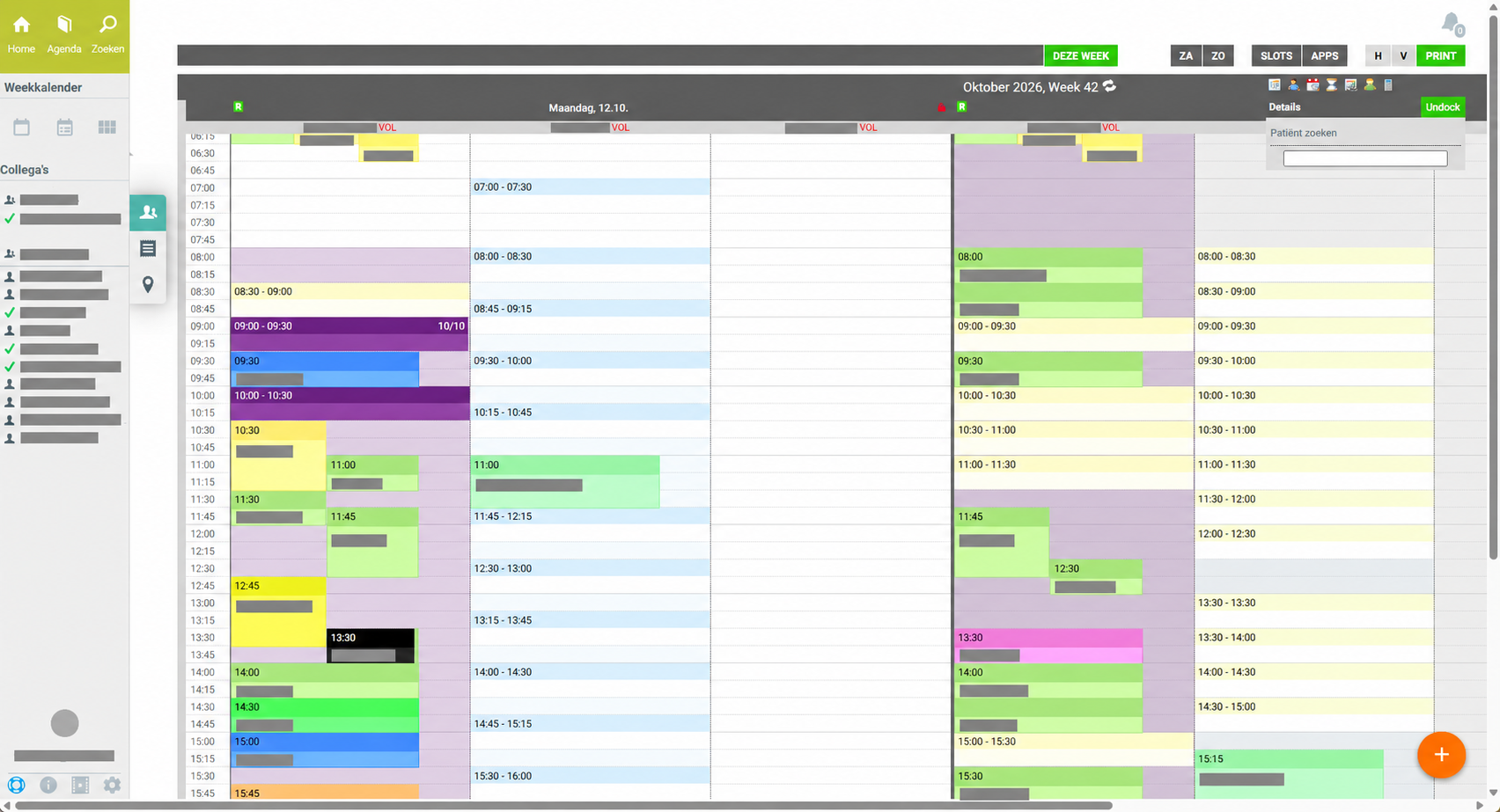Open the black 13:30 appointment
Viewport: 1500px width, 812px height.
pos(371,646)
